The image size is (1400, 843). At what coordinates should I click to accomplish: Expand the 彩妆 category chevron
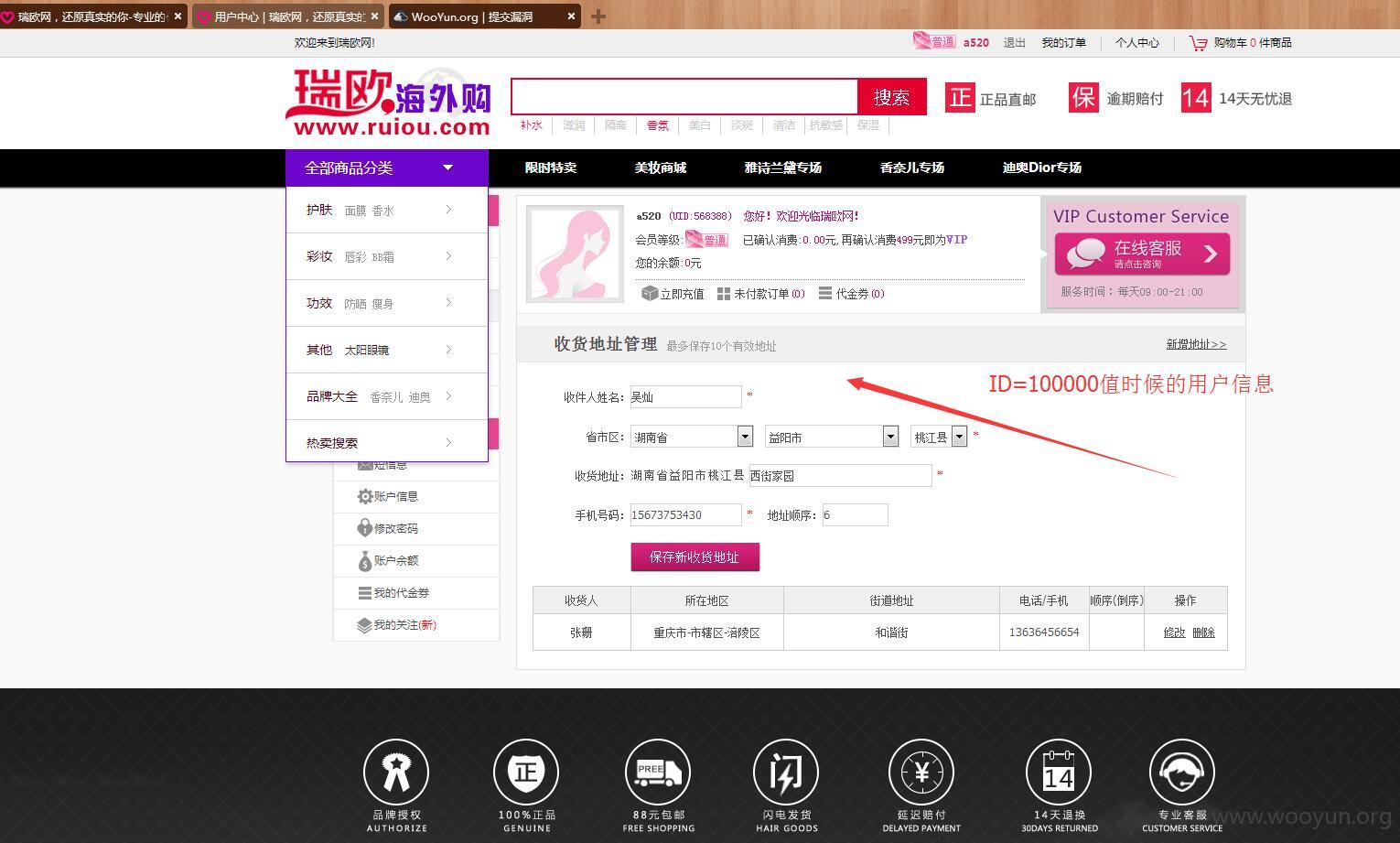coord(448,256)
